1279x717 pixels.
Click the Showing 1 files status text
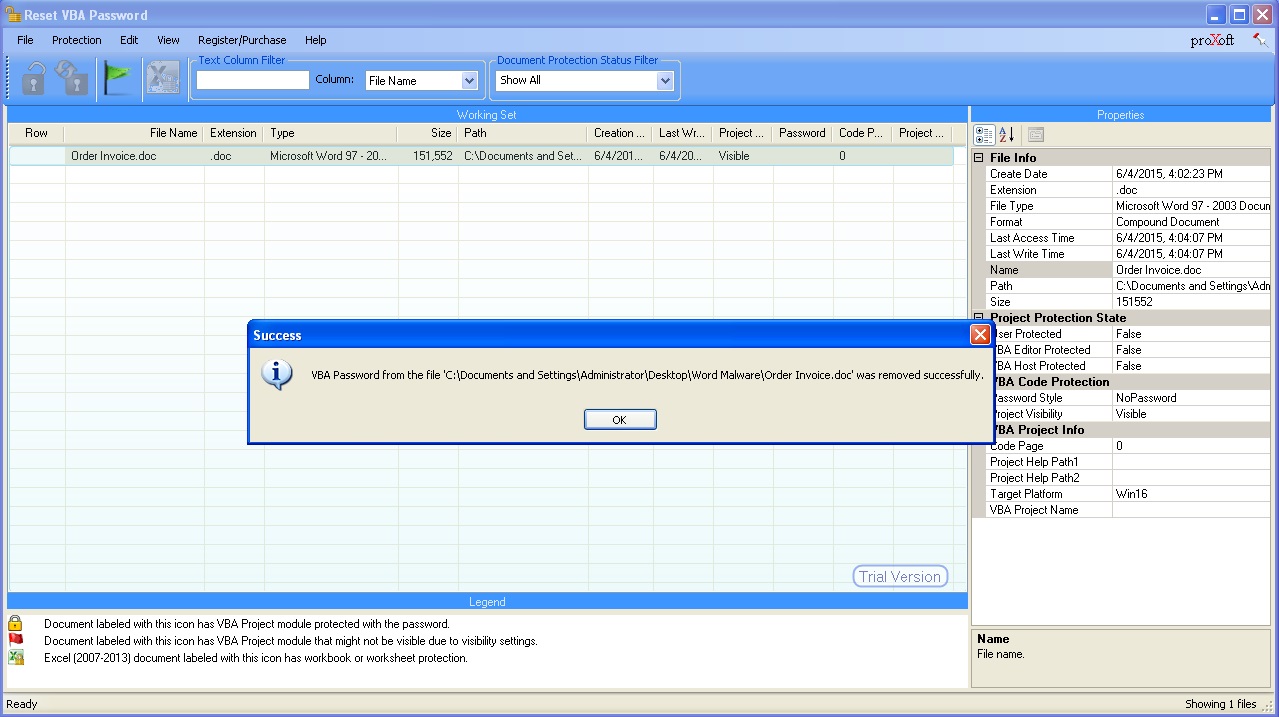(1220, 704)
